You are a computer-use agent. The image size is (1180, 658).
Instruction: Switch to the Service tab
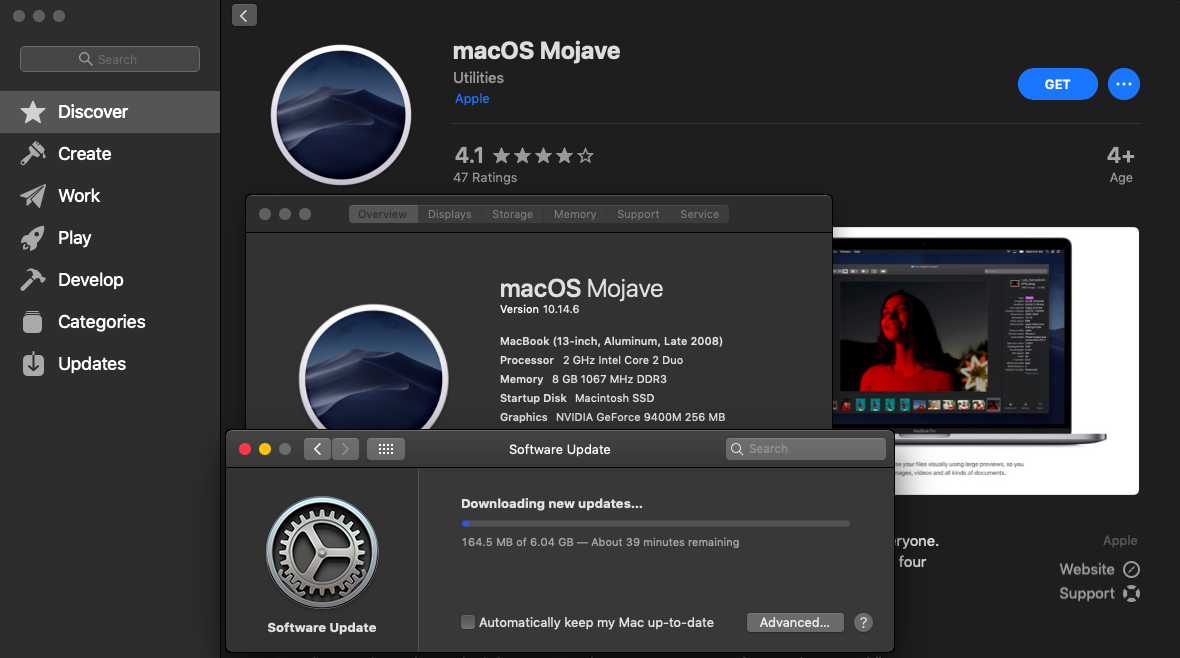click(x=700, y=214)
